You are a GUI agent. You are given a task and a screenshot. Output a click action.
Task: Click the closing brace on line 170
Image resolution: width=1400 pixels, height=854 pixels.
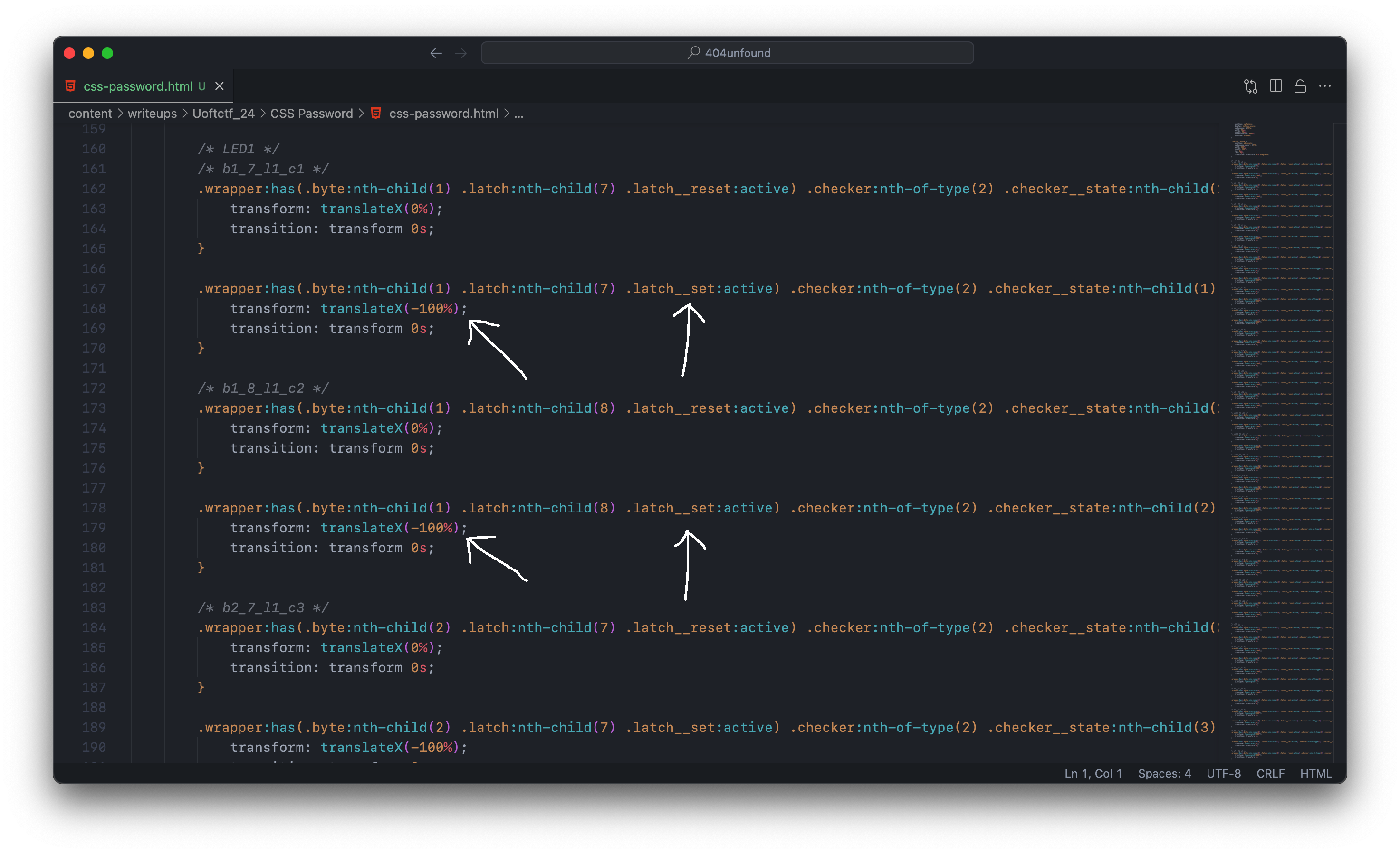pos(201,348)
